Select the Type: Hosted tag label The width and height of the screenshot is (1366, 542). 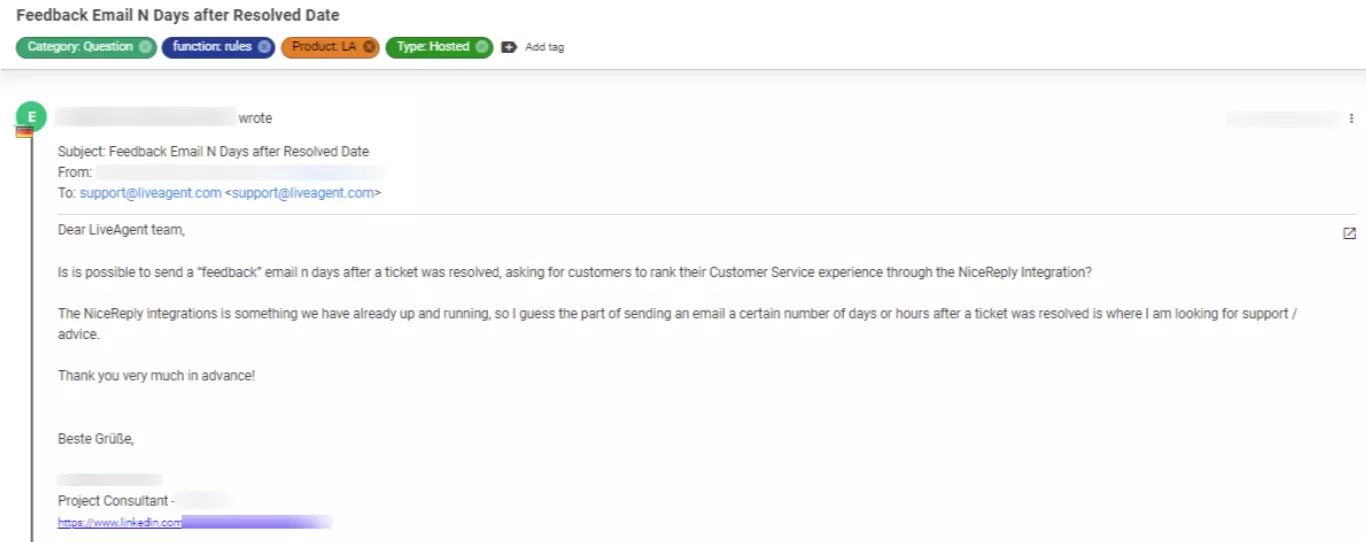(x=433, y=47)
